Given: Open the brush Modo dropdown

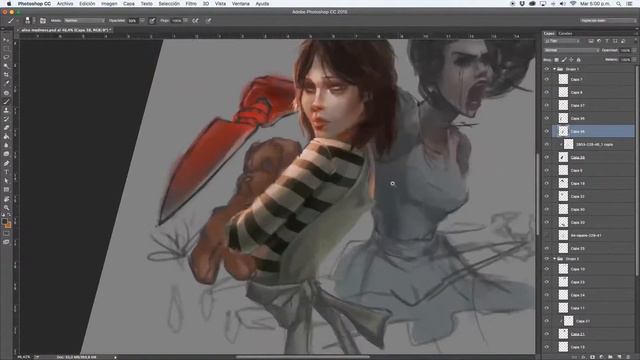Looking at the screenshot, I should tap(84, 20).
